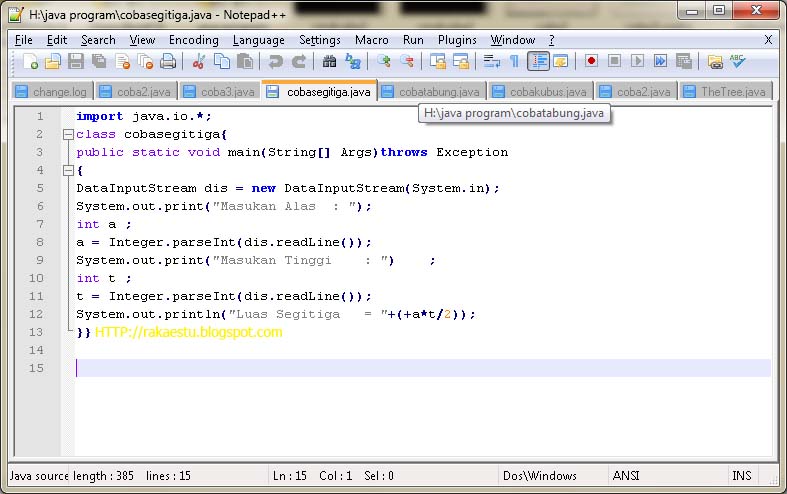The image size is (787, 494).
Task: Open the Language menu
Action: tap(258, 40)
